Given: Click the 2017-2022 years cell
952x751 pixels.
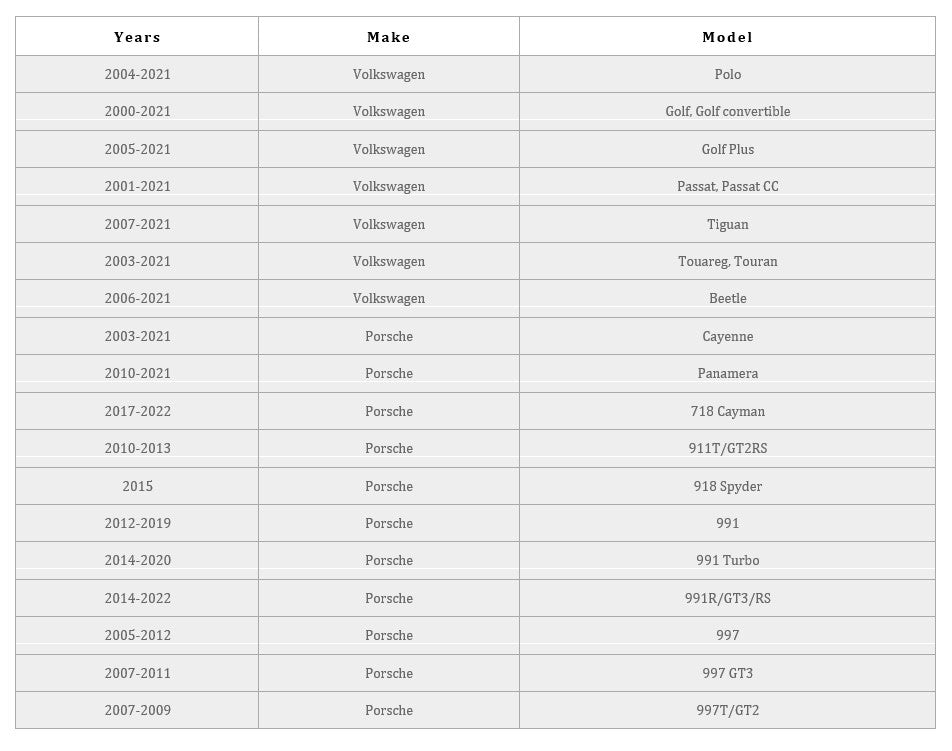Looking at the screenshot, I should pyautogui.click(x=137, y=411).
